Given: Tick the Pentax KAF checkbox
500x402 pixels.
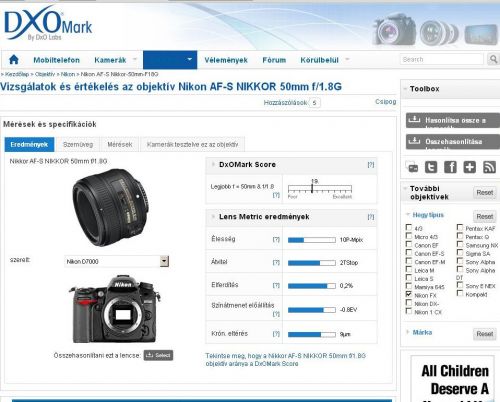Looking at the screenshot, I should click(460, 227).
